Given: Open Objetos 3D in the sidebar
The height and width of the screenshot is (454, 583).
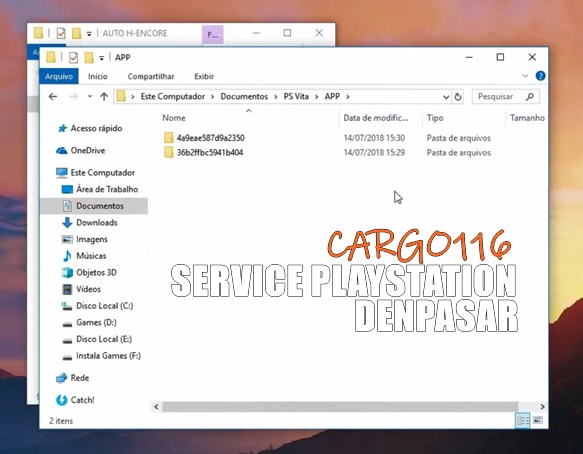Looking at the screenshot, I should point(96,273).
